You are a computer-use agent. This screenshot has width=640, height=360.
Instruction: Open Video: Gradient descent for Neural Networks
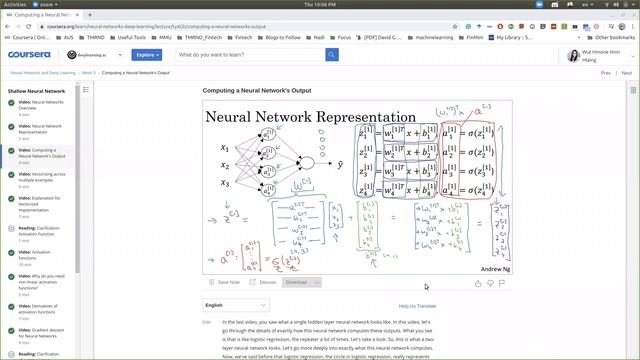click(x=37, y=336)
